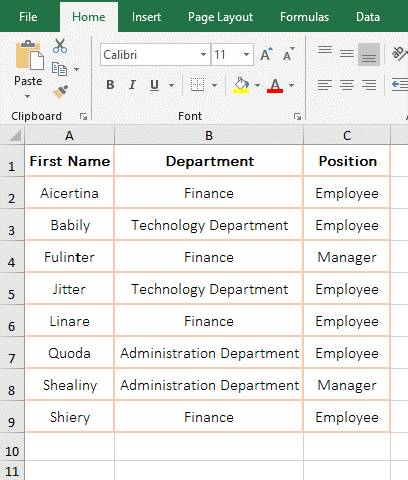Switch to the Home tab
This screenshot has width=408, height=480.
point(89,17)
